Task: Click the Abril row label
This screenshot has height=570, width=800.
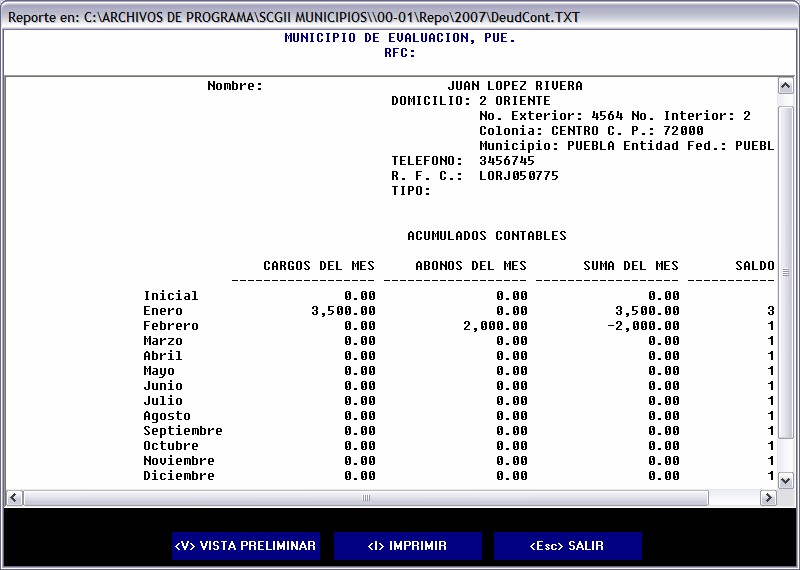Action: click(163, 356)
